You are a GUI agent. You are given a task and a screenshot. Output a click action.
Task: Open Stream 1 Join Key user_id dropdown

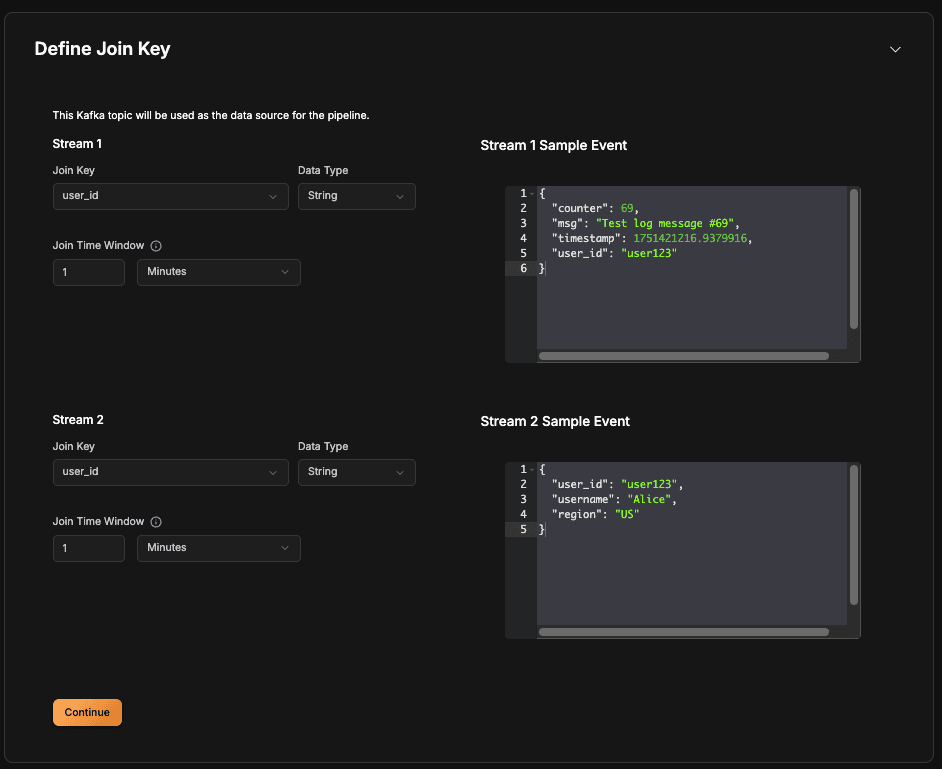pos(171,196)
